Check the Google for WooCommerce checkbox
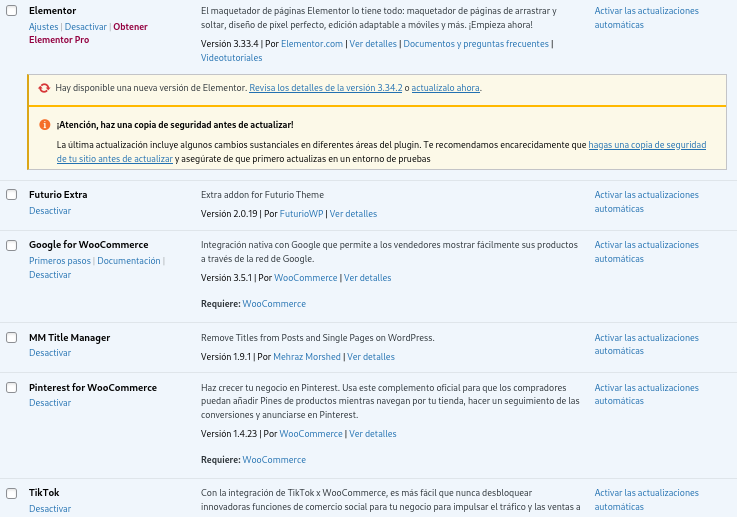 [12, 245]
